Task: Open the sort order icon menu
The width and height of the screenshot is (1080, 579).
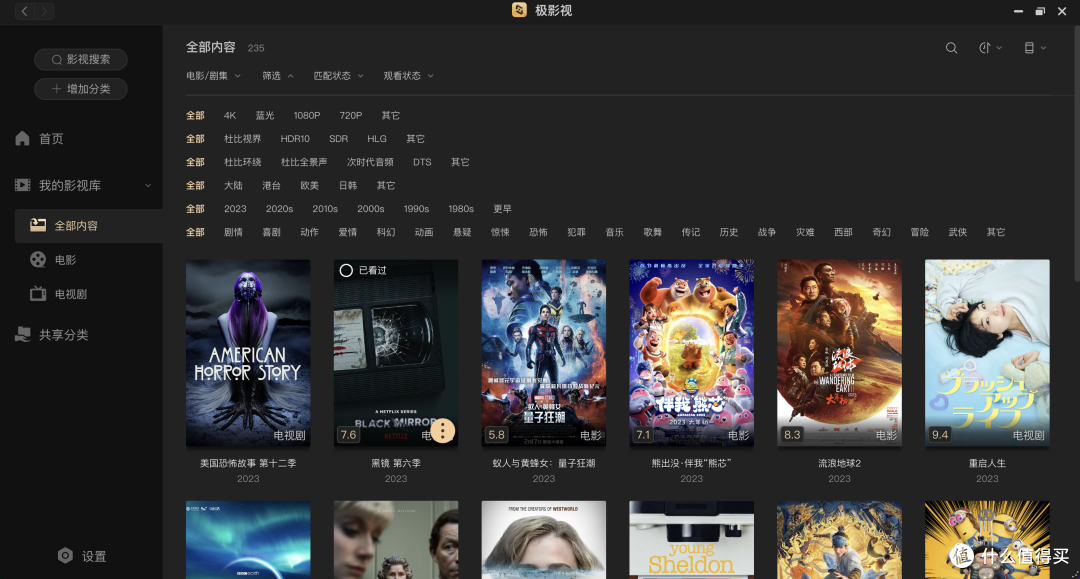Action: click(990, 48)
